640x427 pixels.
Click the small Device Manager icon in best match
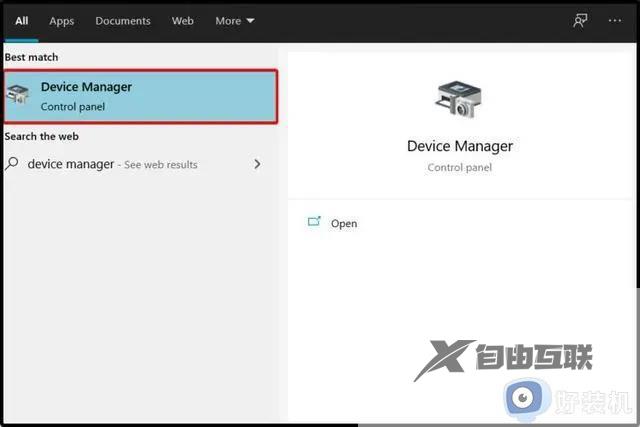pyautogui.click(x=18, y=94)
